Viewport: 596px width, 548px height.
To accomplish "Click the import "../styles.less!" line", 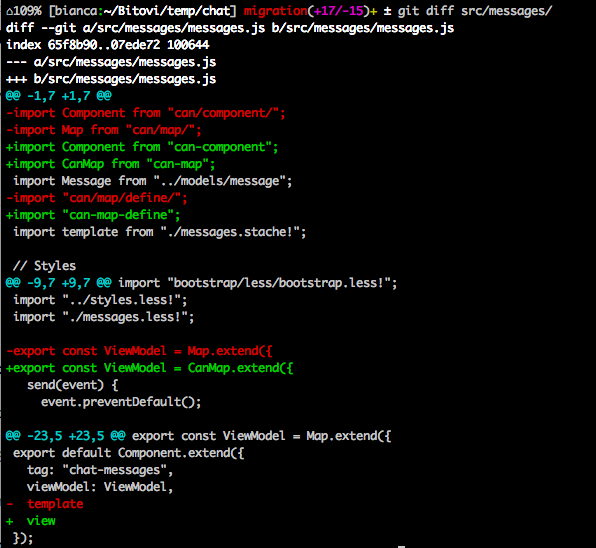I will pyautogui.click(x=100, y=300).
